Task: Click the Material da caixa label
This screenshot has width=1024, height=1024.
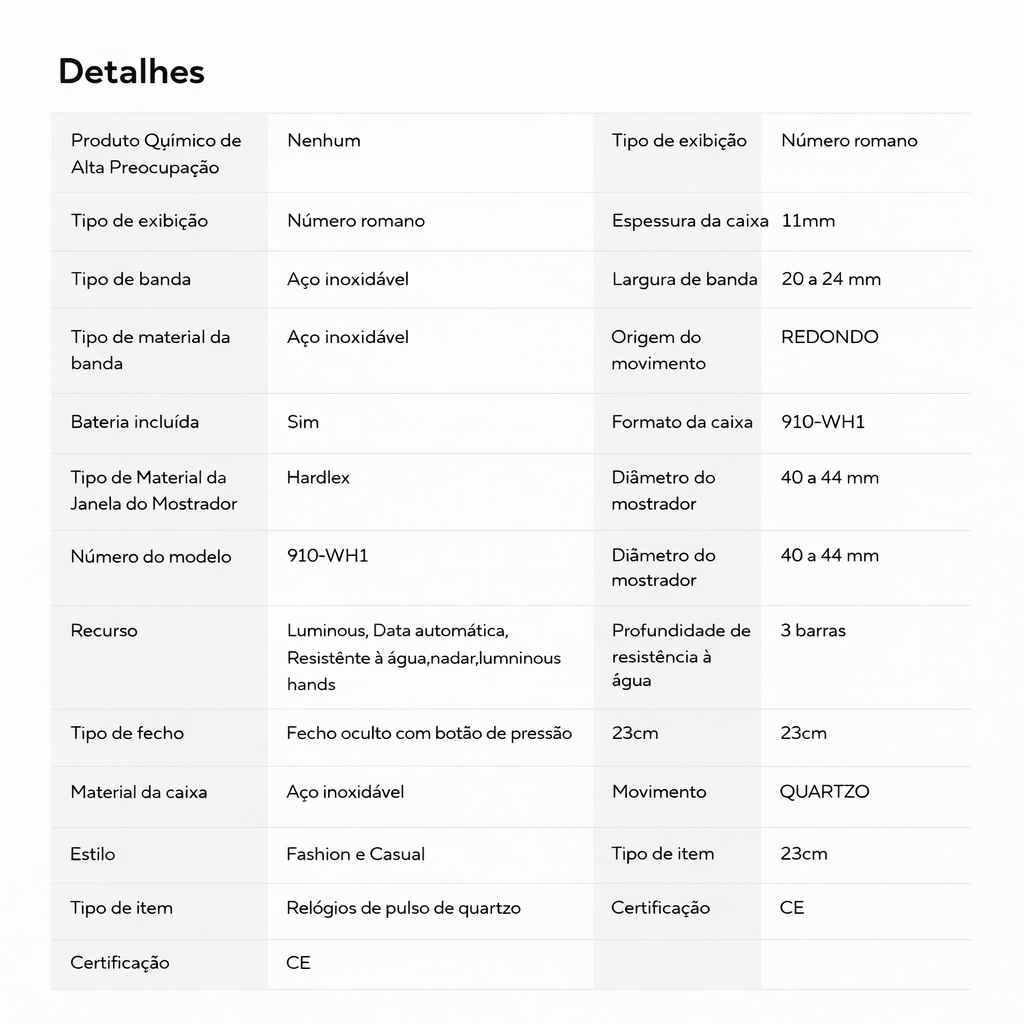Action: pyautogui.click(x=139, y=792)
